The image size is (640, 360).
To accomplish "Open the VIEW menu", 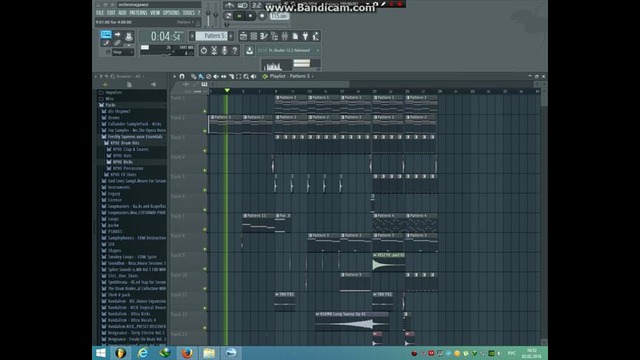I will (155, 13).
